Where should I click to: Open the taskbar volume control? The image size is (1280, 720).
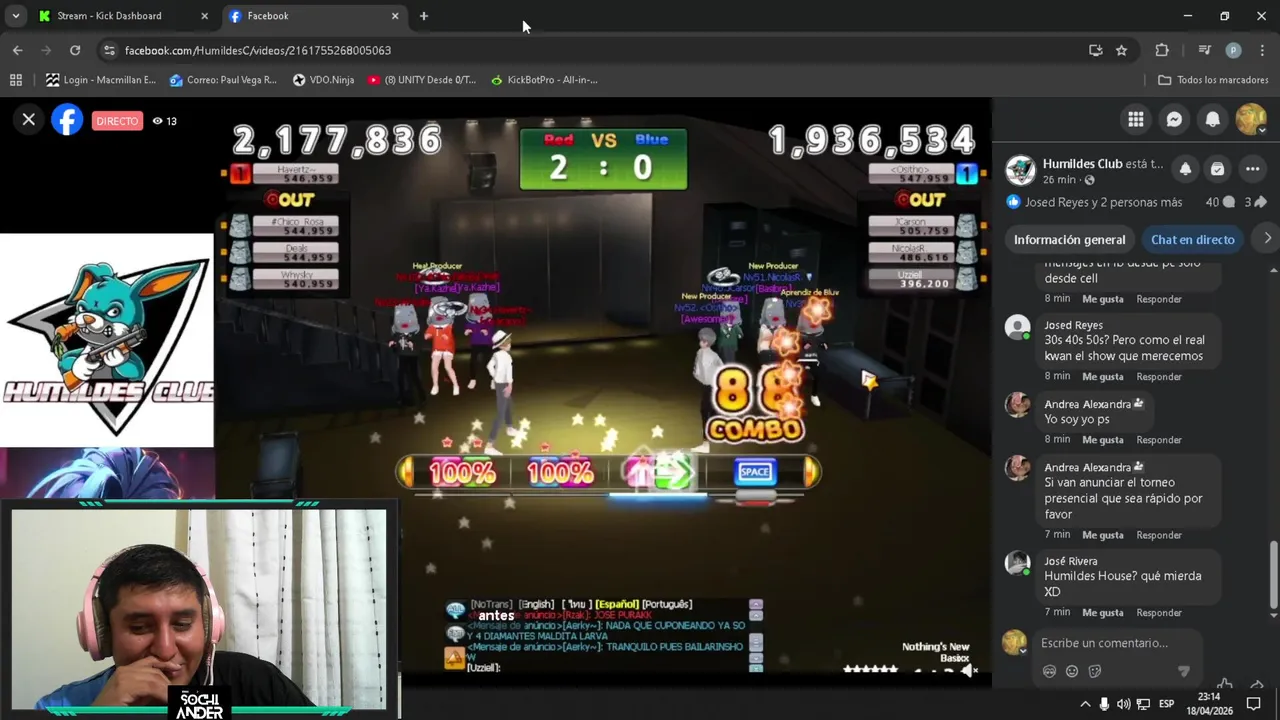(x=1123, y=704)
